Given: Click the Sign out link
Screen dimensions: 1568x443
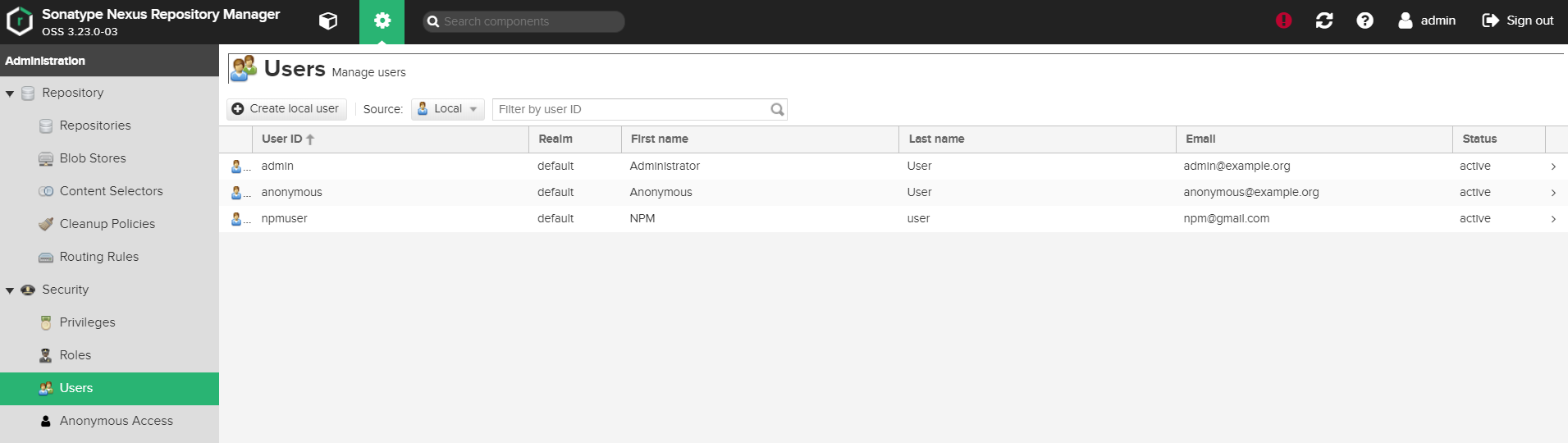Looking at the screenshot, I should (x=1517, y=21).
